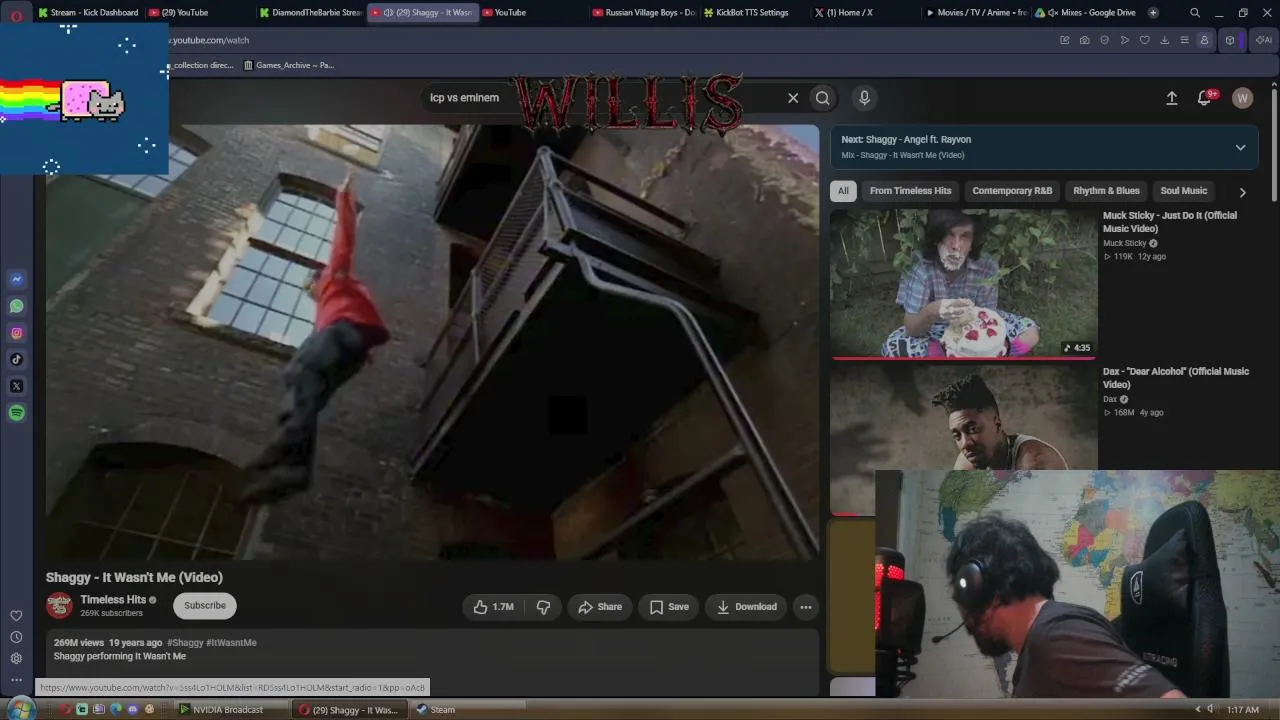Open Spotify in the Opera sidebar

coord(16,413)
